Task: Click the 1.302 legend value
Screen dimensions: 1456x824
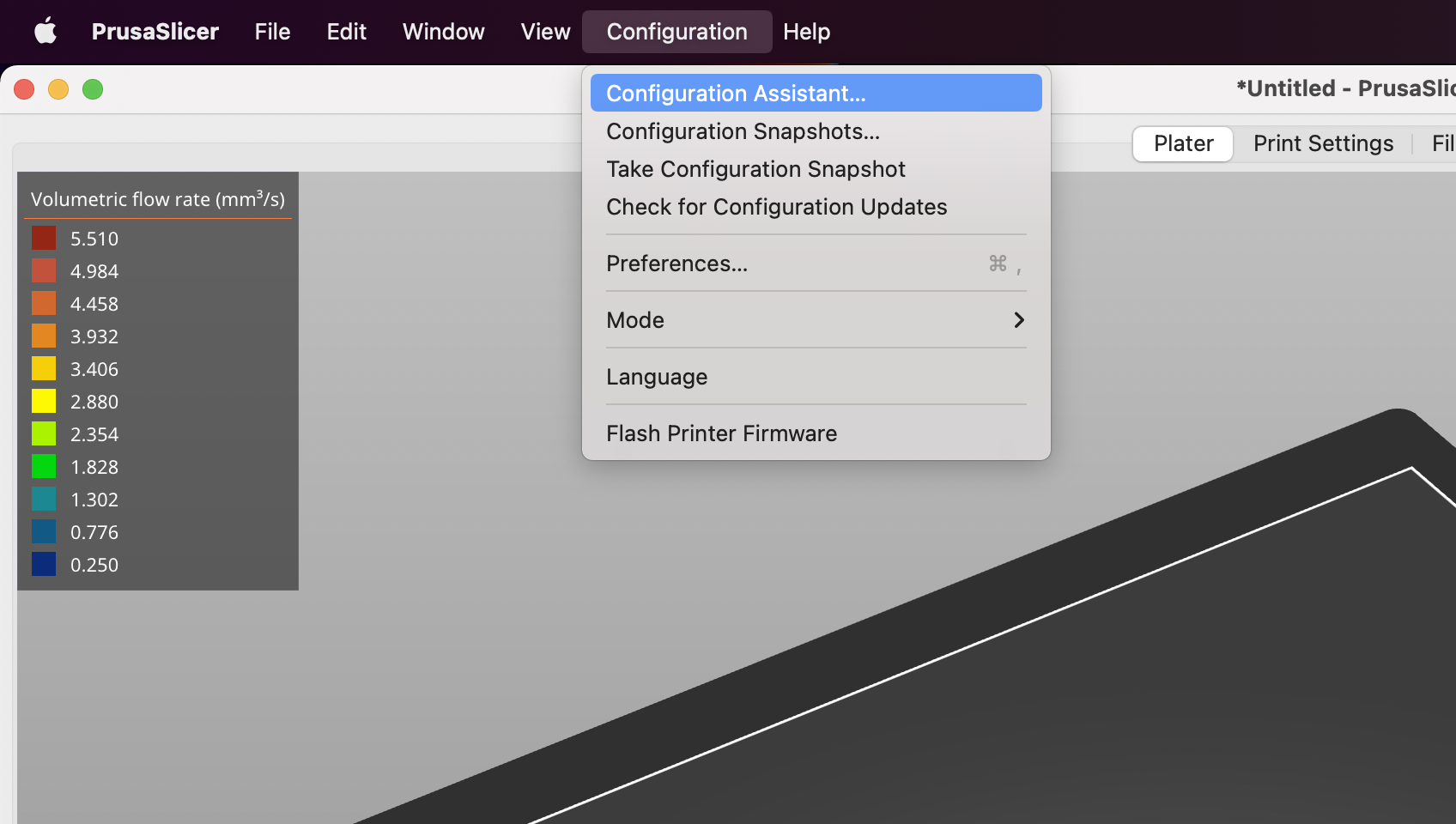Action: 94,500
